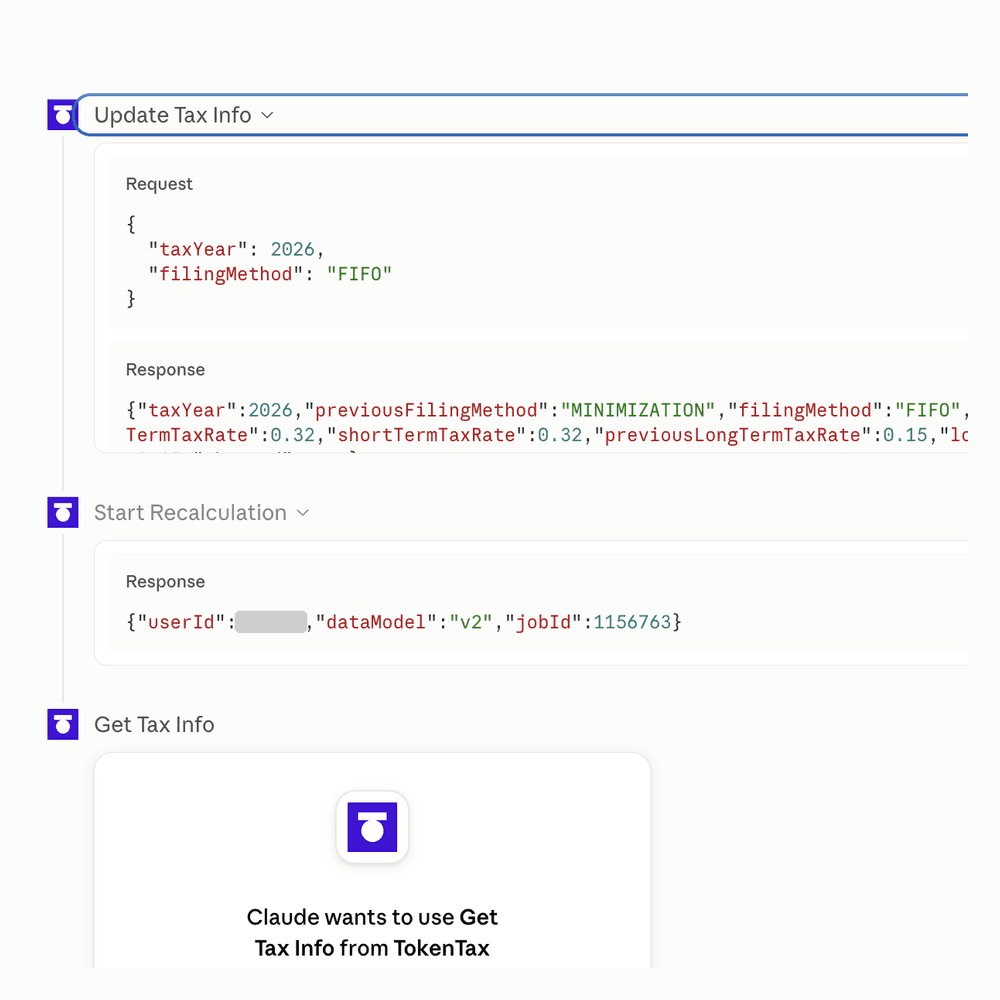Click the Request label under Update Tax Info
Image resolution: width=1000 pixels, height=1000 pixels.
click(159, 184)
